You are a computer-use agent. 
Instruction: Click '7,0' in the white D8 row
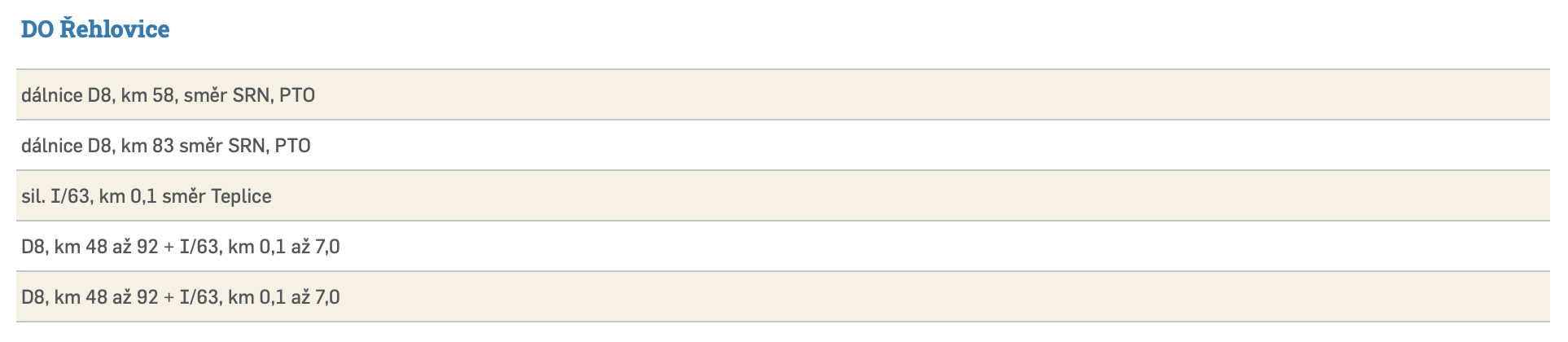(x=327, y=247)
